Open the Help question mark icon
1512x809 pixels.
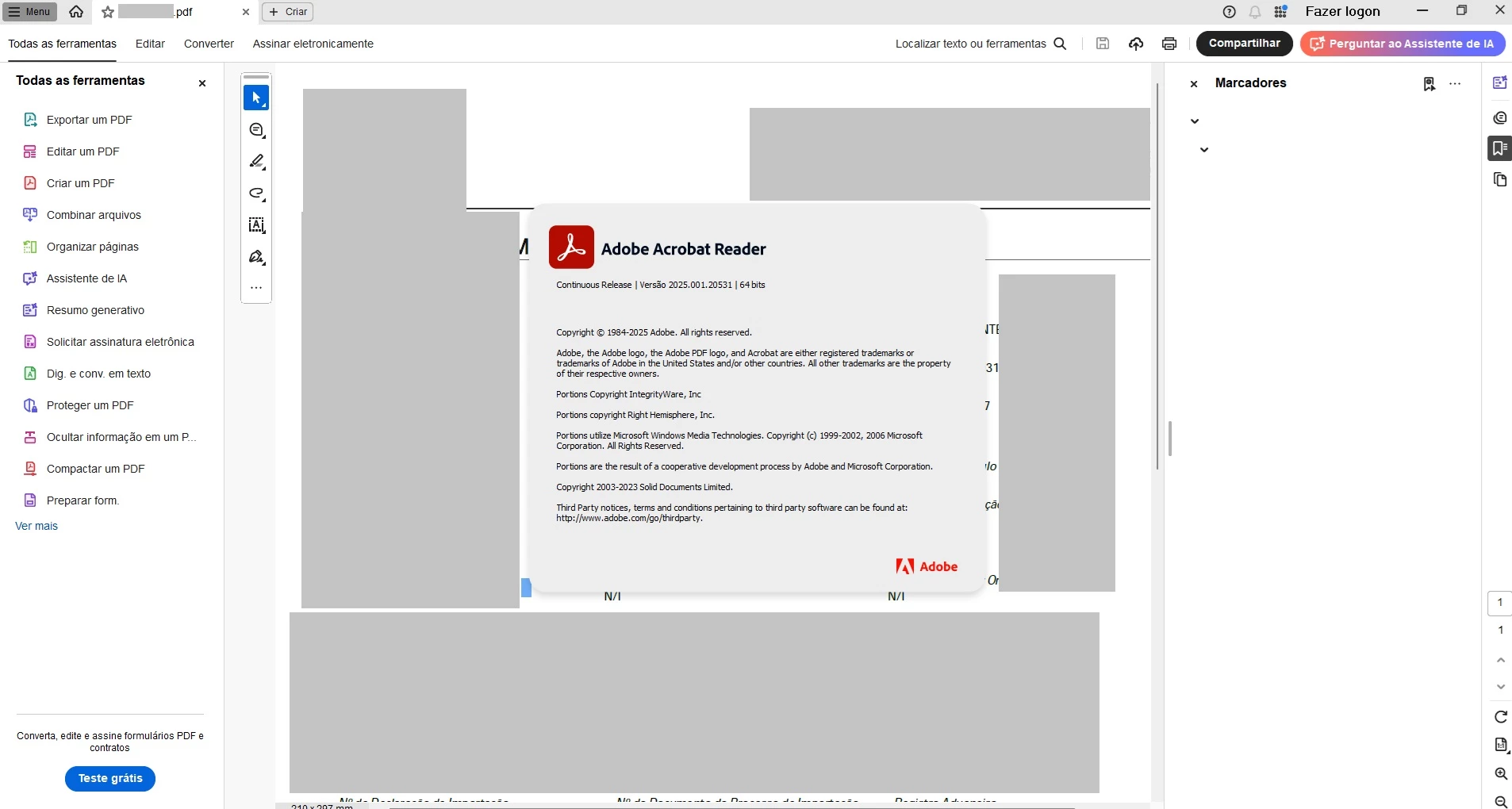1229,12
